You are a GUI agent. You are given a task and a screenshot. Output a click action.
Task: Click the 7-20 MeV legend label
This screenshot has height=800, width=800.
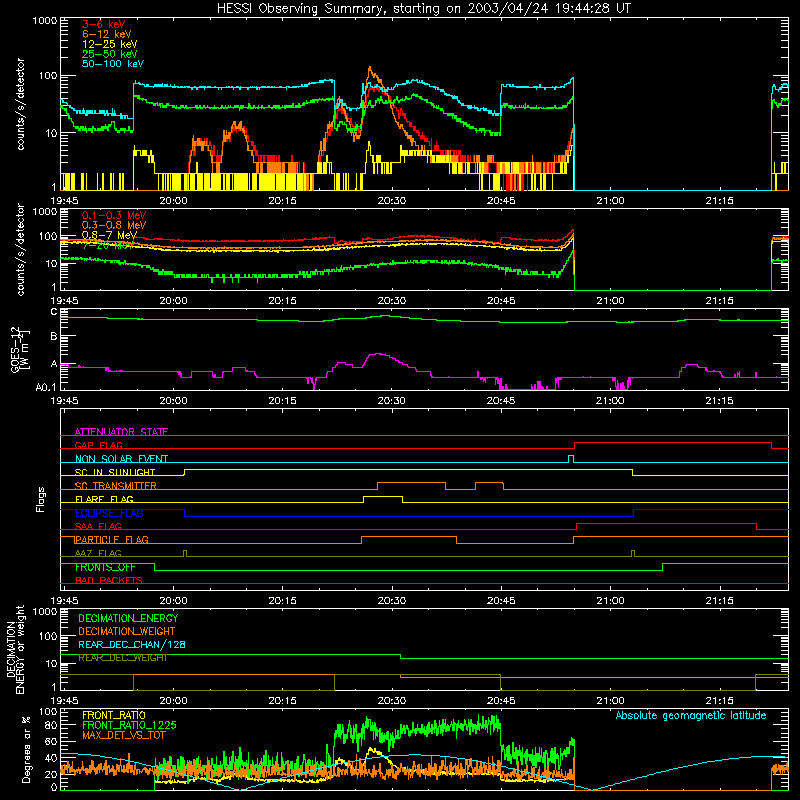108,245
